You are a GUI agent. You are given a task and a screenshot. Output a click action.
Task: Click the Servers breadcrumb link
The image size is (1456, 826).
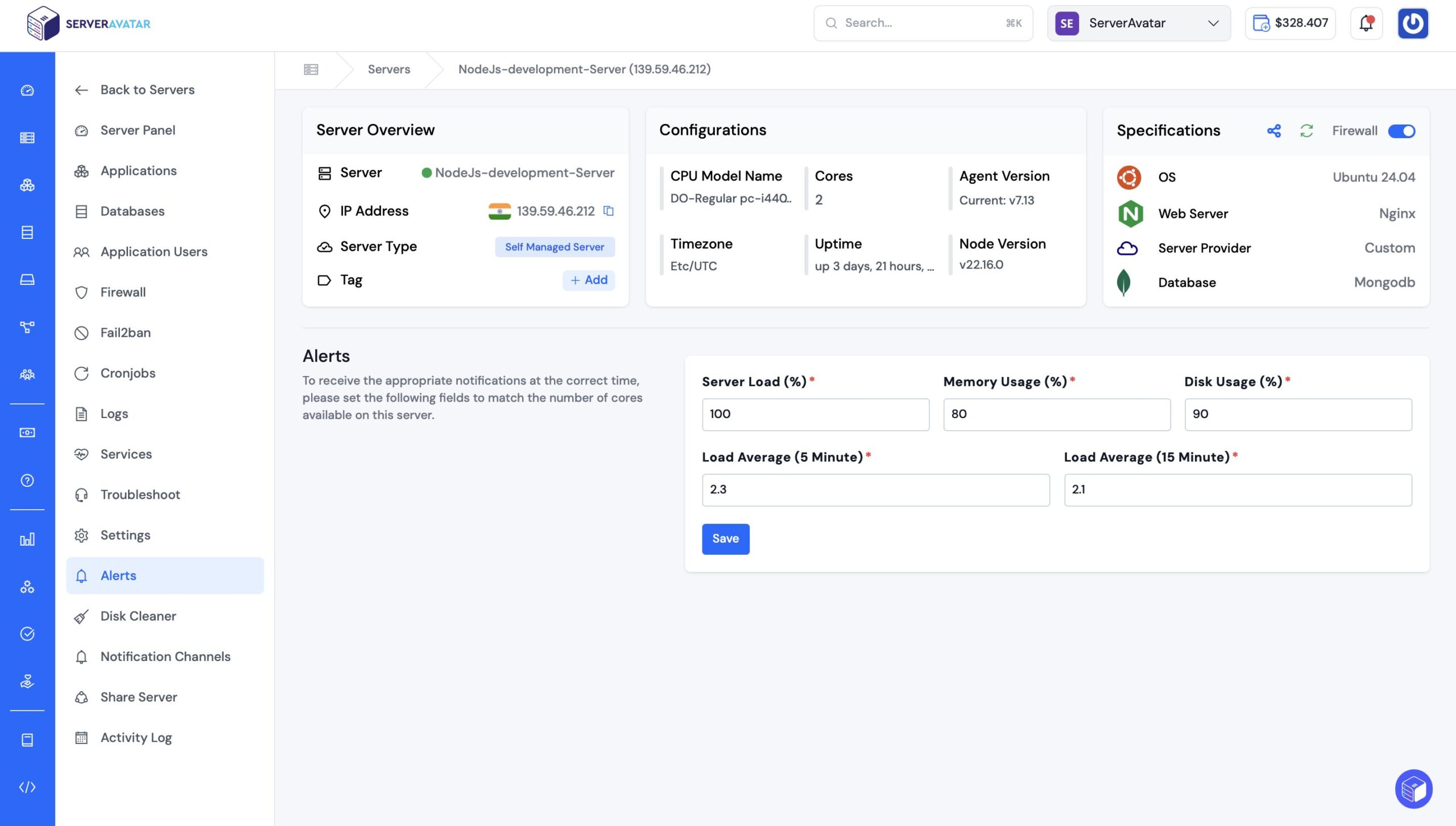click(x=388, y=69)
